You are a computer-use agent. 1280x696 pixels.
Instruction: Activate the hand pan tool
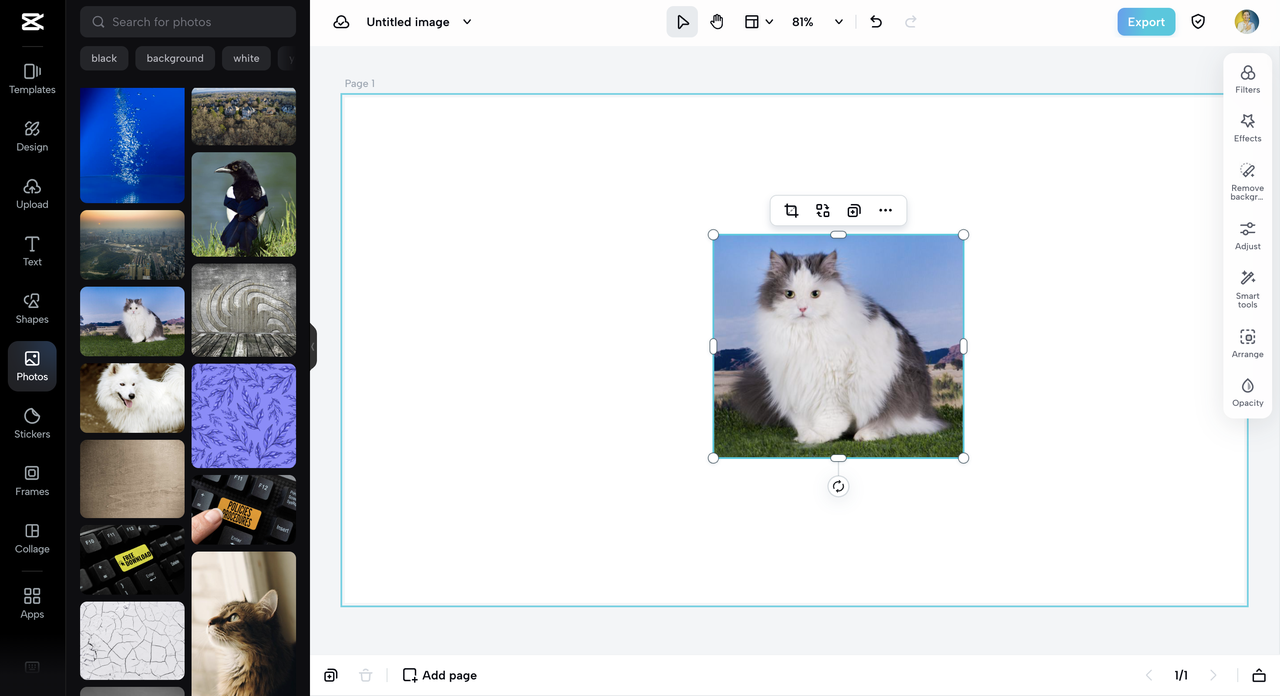717,22
